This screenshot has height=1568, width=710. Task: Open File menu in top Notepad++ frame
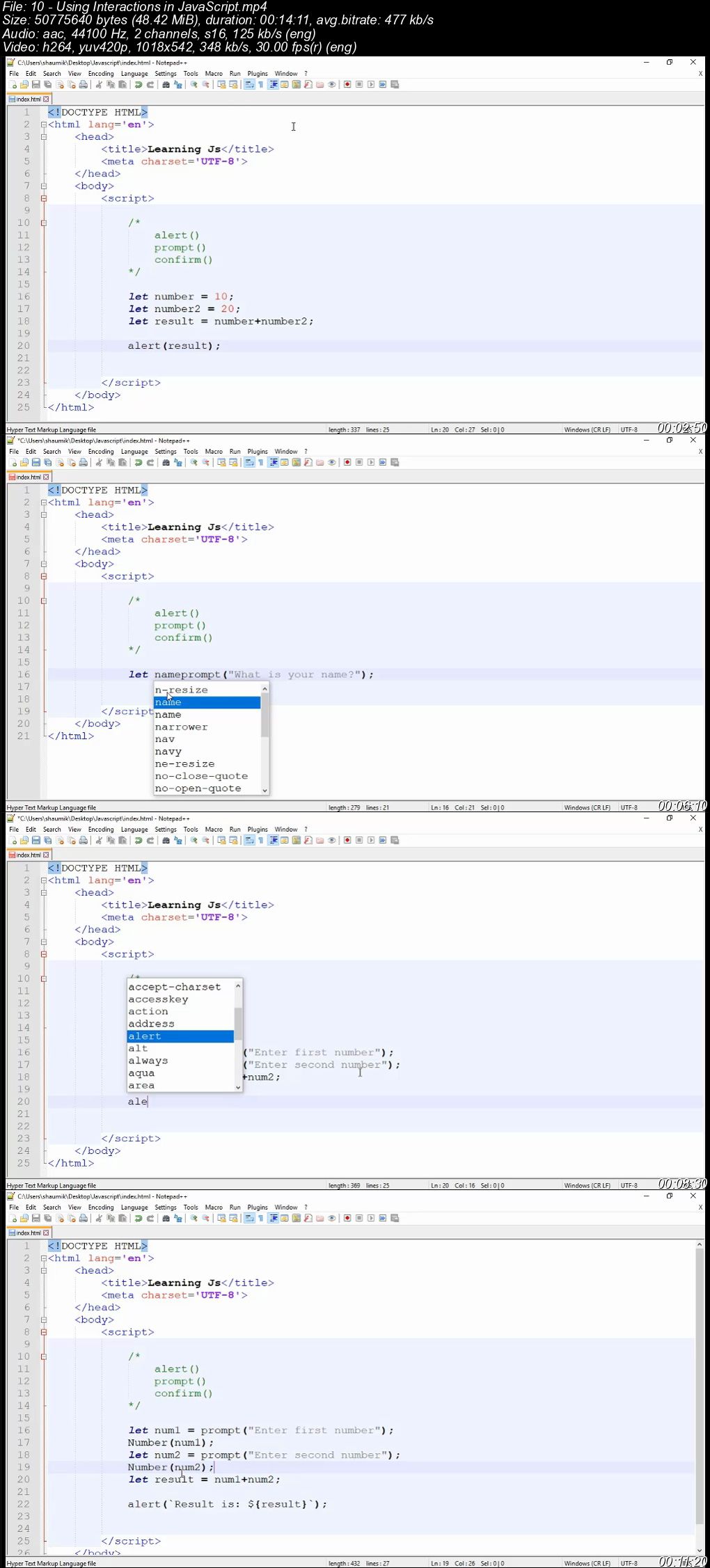[x=14, y=74]
